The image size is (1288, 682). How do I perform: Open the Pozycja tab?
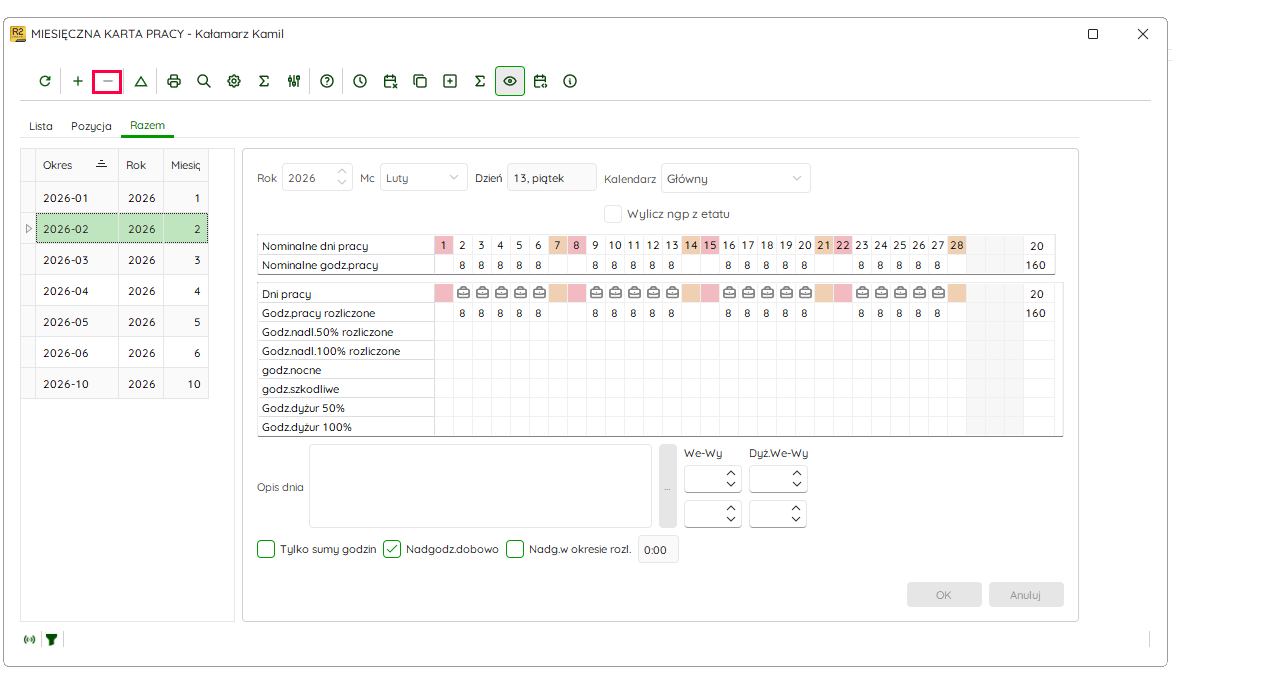click(x=91, y=126)
